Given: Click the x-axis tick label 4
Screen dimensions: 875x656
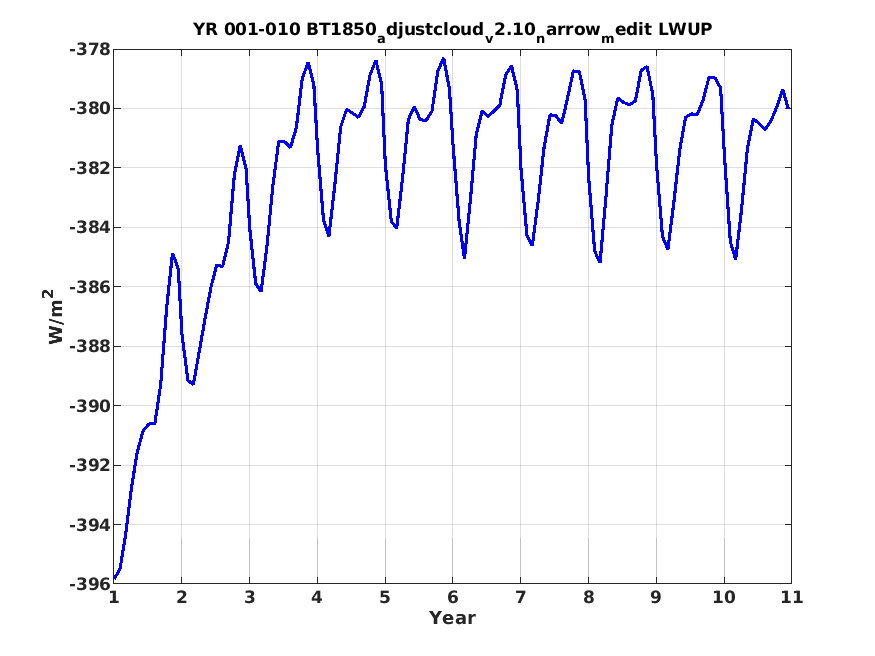Looking at the screenshot, I should tap(317, 597).
